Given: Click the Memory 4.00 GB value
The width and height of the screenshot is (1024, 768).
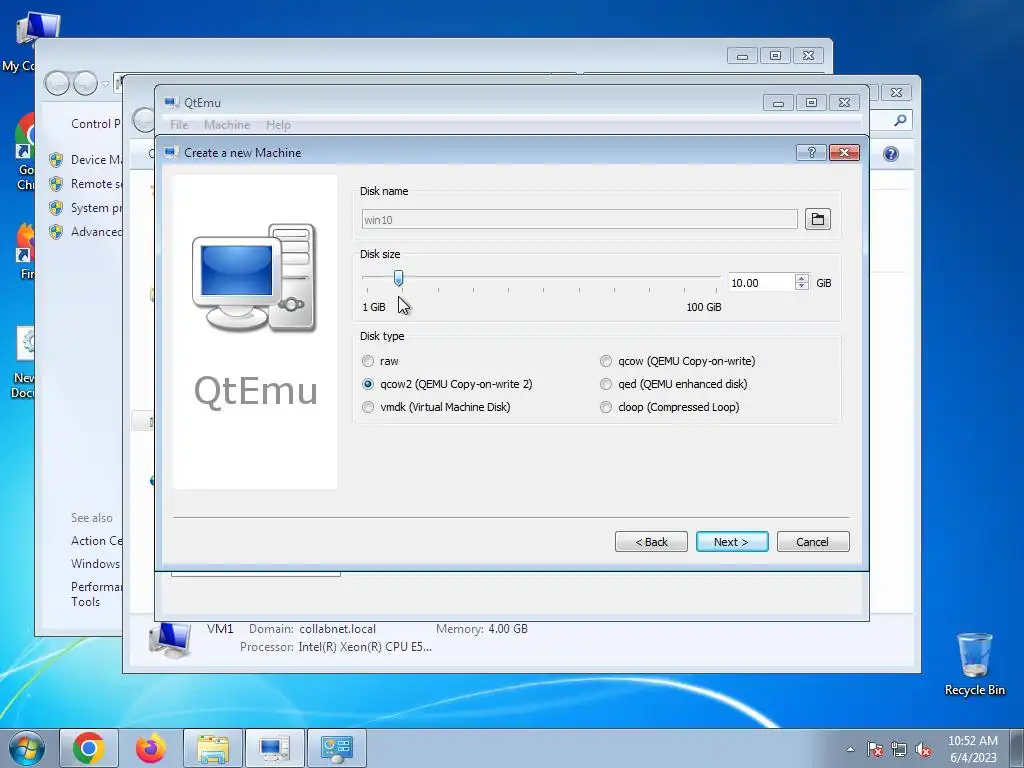Looking at the screenshot, I should tap(508, 629).
